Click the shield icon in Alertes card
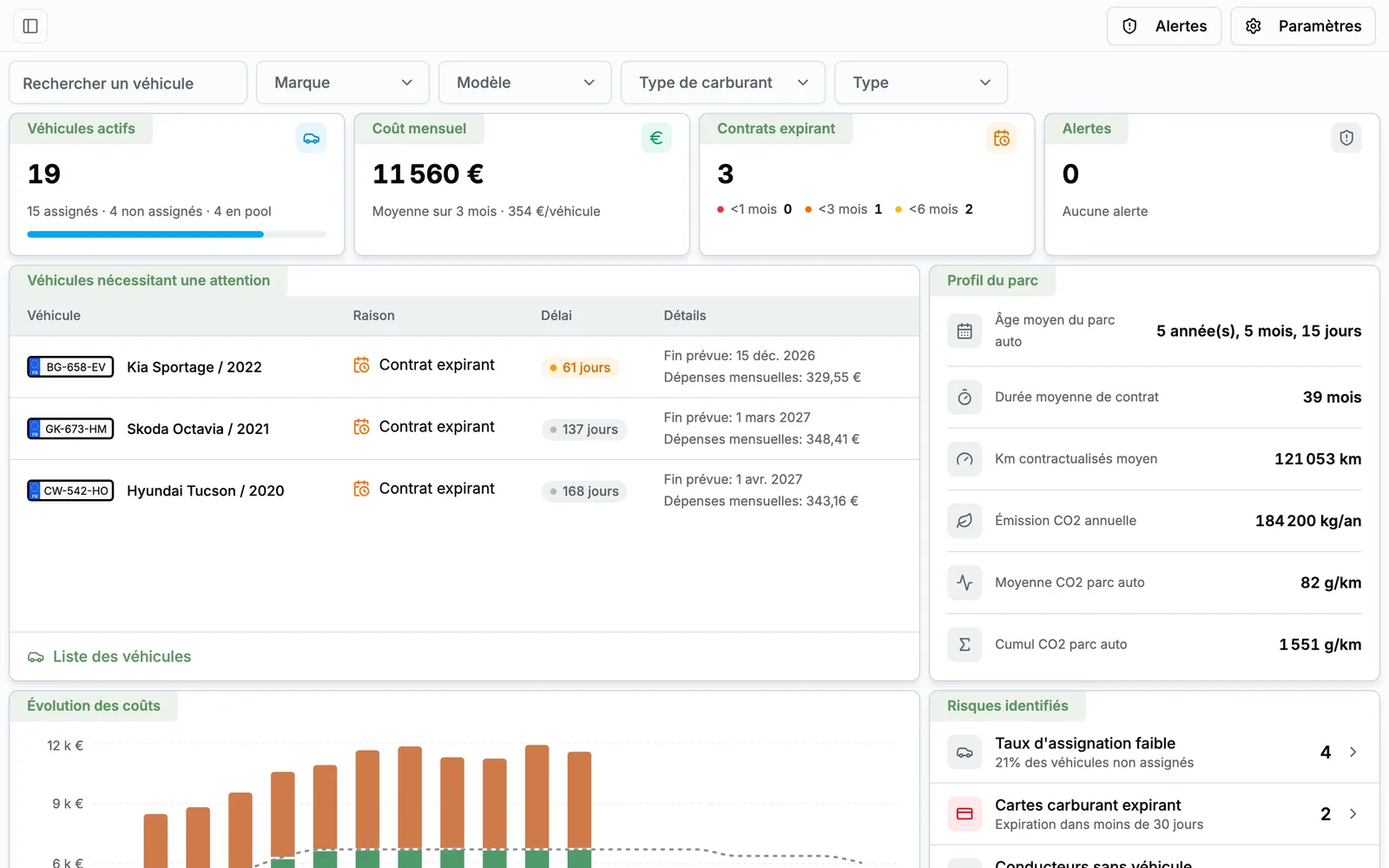 (x=1346, y=138)
